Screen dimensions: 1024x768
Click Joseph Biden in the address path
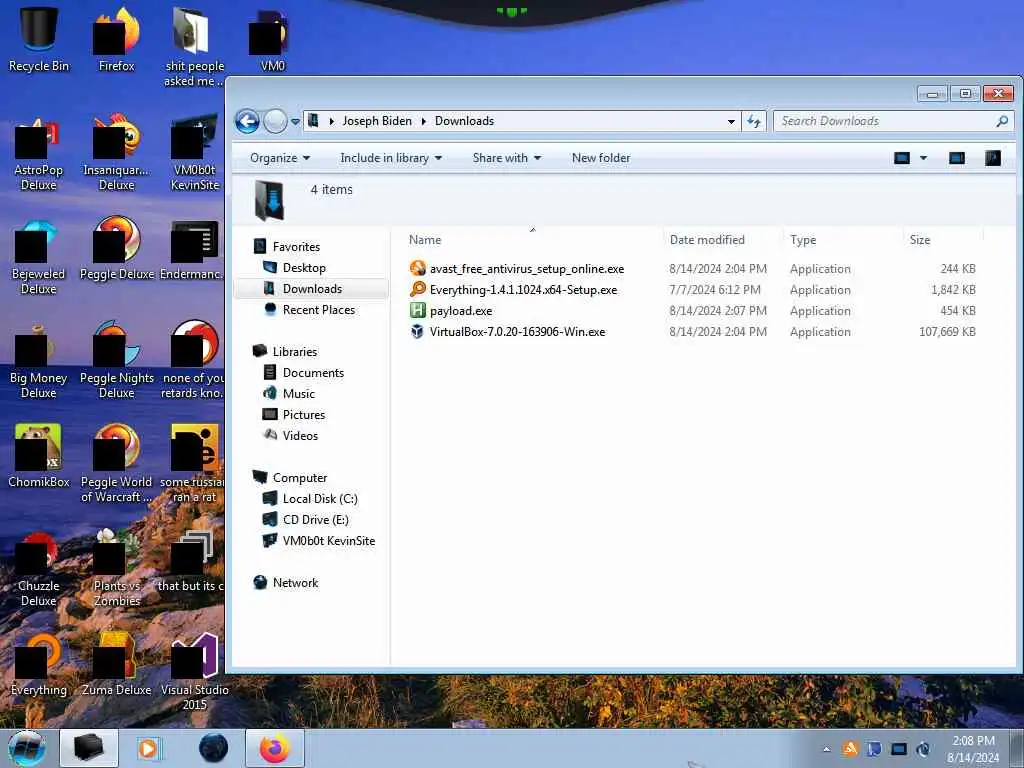(x=377, y=121)
